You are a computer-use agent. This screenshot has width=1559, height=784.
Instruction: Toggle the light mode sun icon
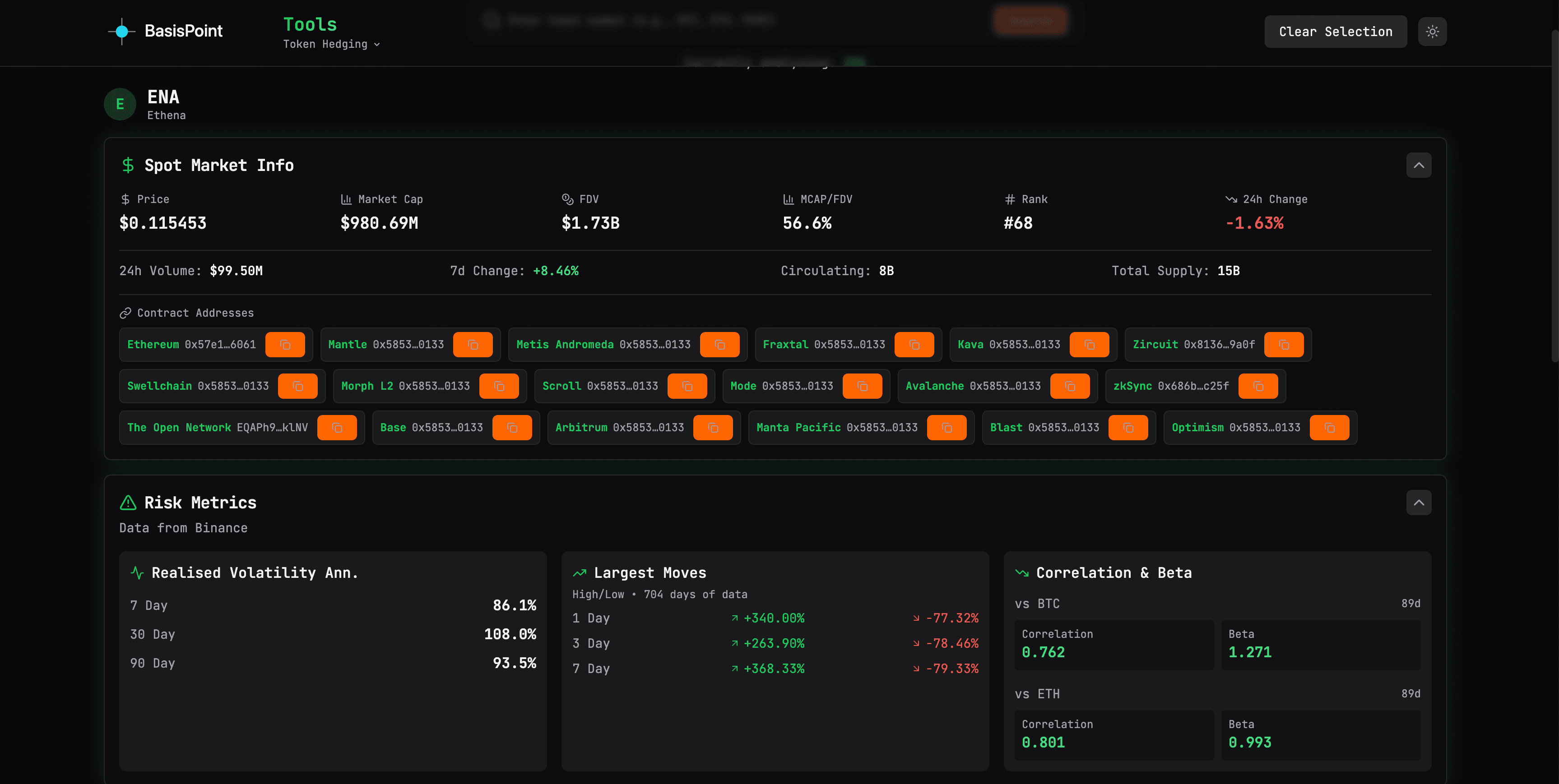pos(1432,31)
